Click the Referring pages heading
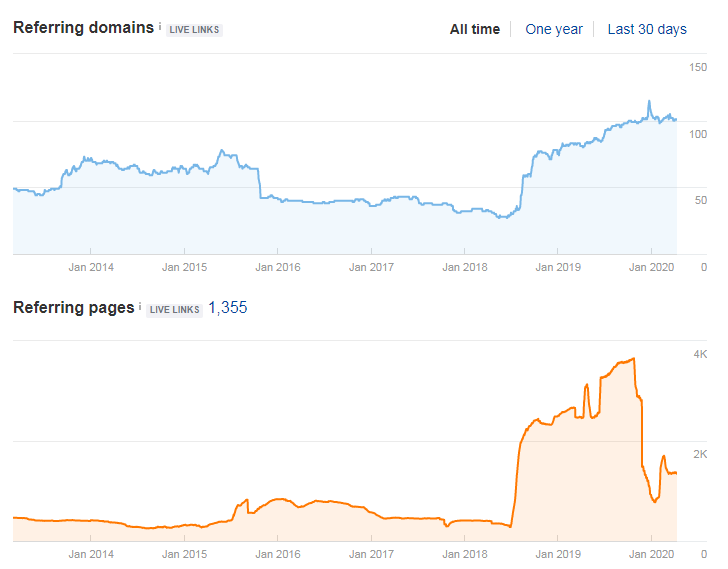728x569 pixels. click(x=74, y=307)
